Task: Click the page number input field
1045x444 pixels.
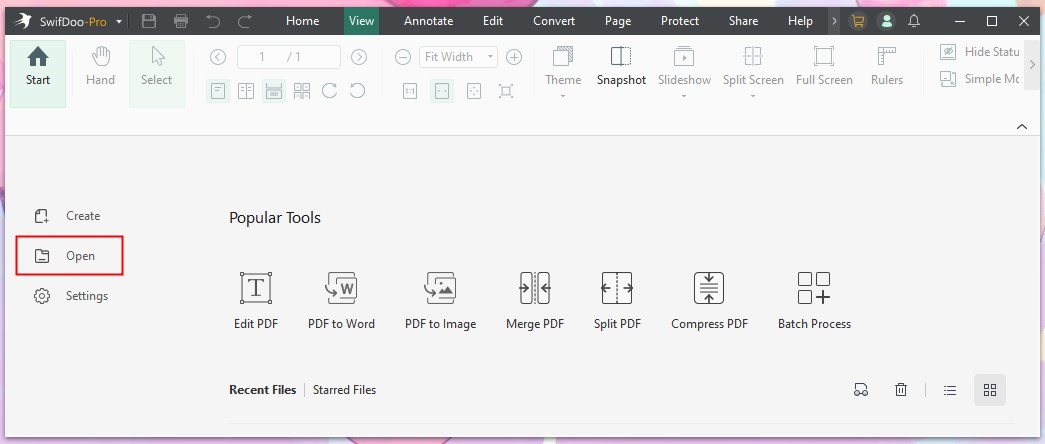Action: tap(289, 57)
